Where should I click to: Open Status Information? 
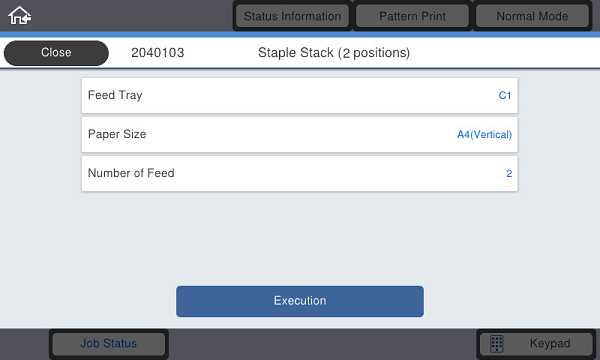pyautogui.click(x=292, y=16)
